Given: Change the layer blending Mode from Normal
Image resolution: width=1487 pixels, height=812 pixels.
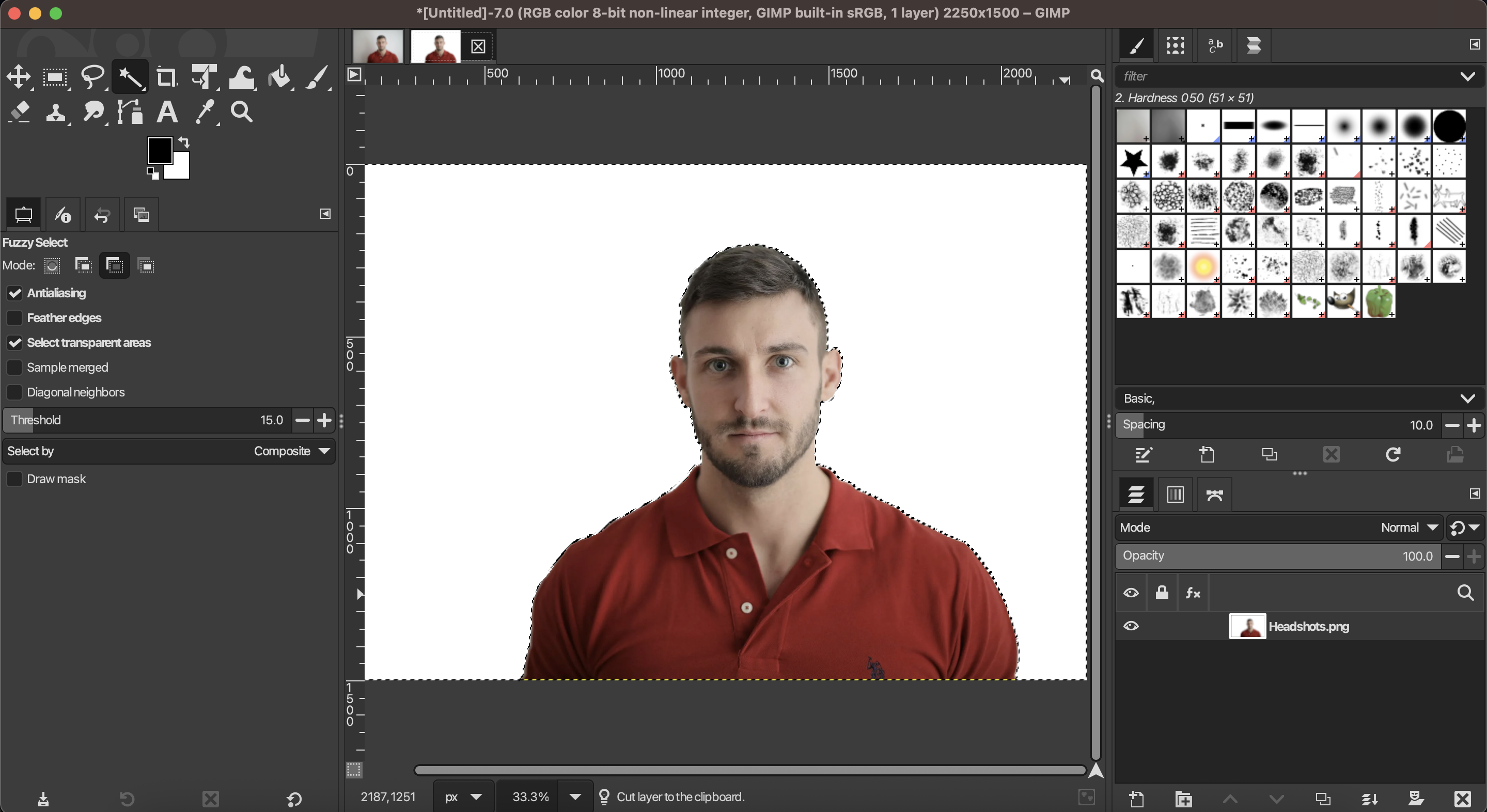Looking at the screenshot, I should coord(1407,527).
